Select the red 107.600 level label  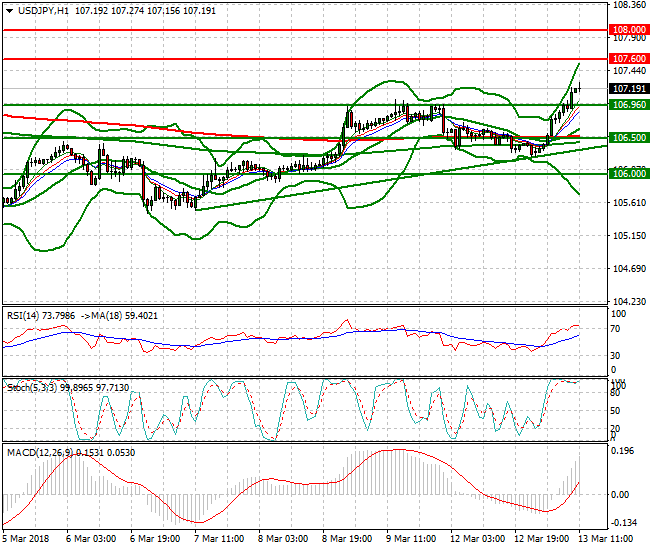[629, 59]
